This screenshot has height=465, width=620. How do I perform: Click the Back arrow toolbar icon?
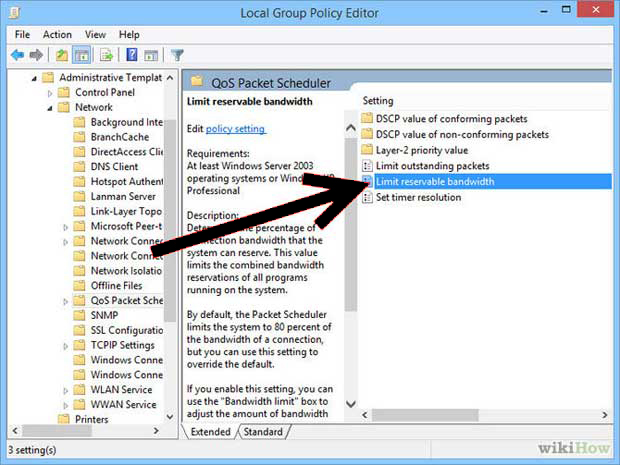(17, 55)
